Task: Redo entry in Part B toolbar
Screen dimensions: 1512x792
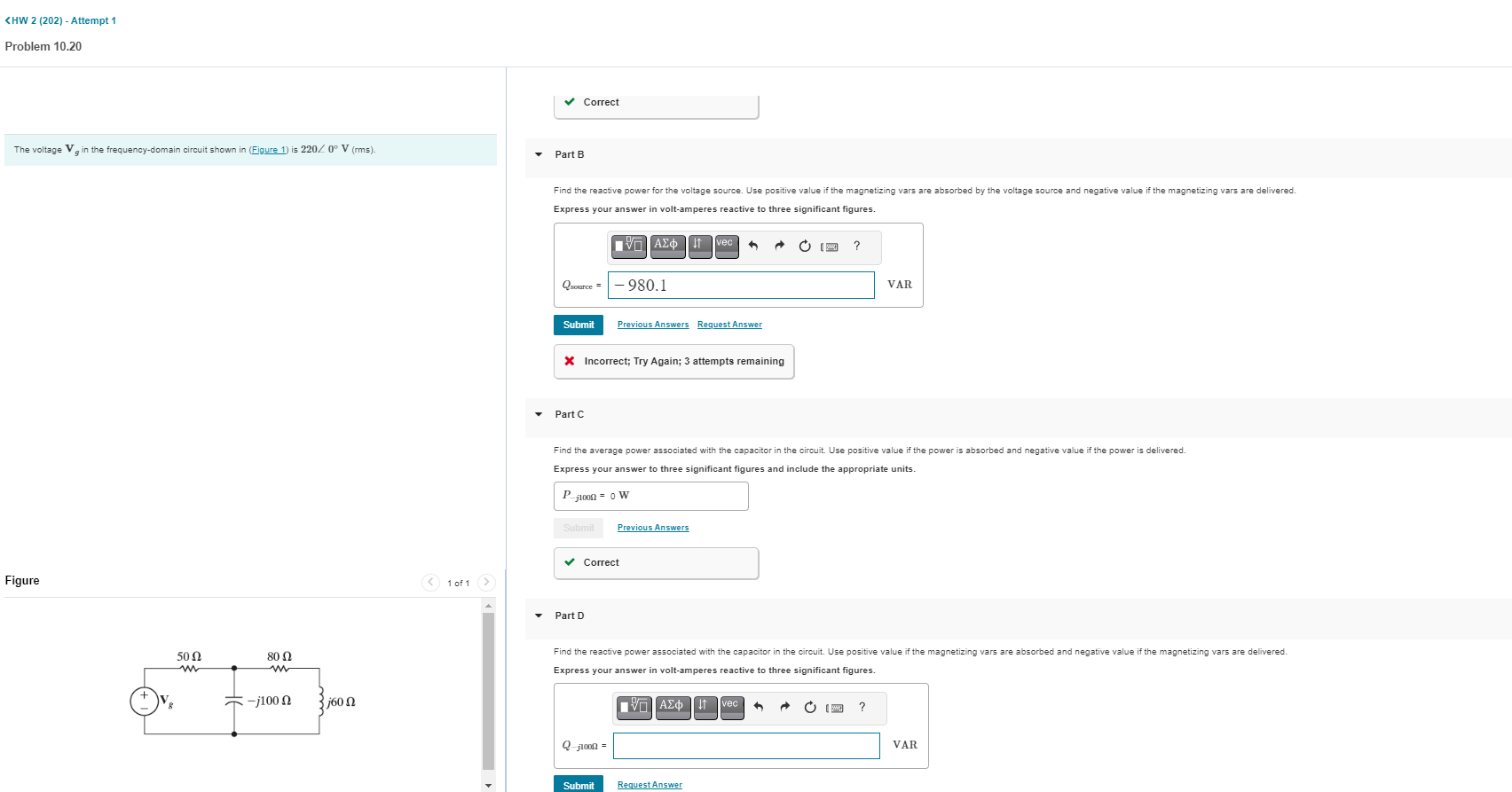Action: pos(780,246)
